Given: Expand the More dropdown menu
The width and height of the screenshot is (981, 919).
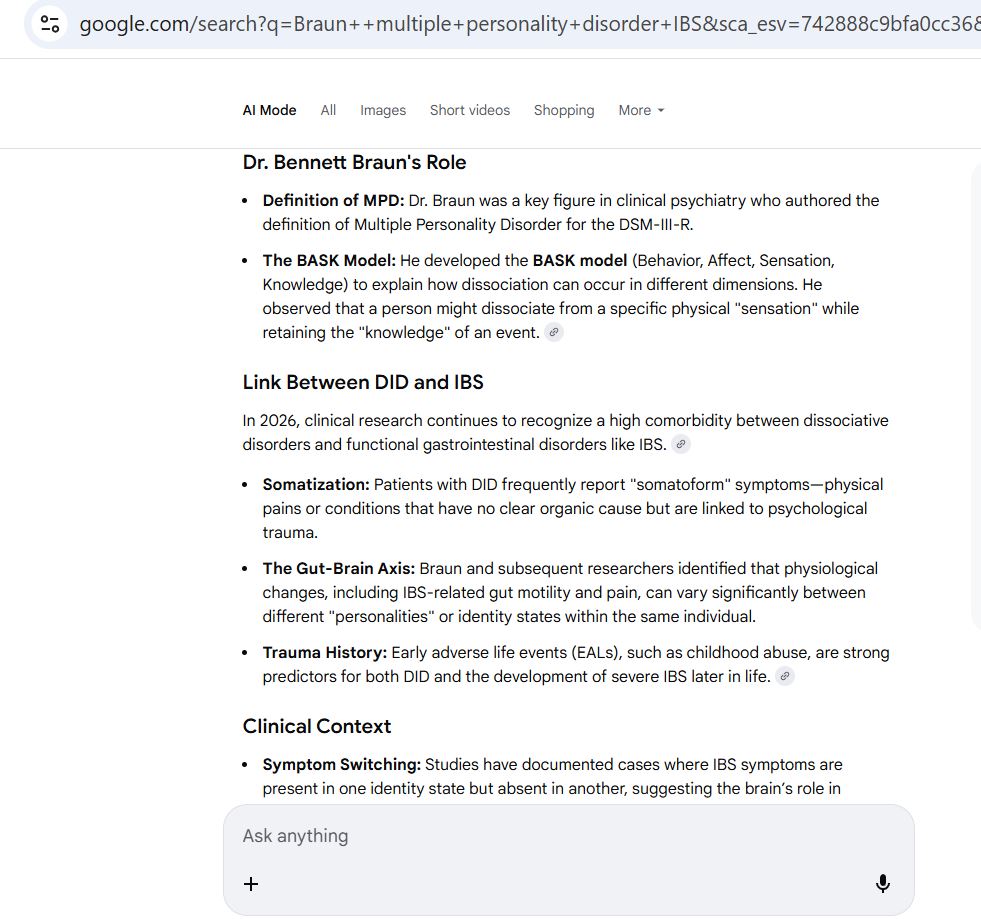Looking at the screenshot, I should [x=641, y=110].
